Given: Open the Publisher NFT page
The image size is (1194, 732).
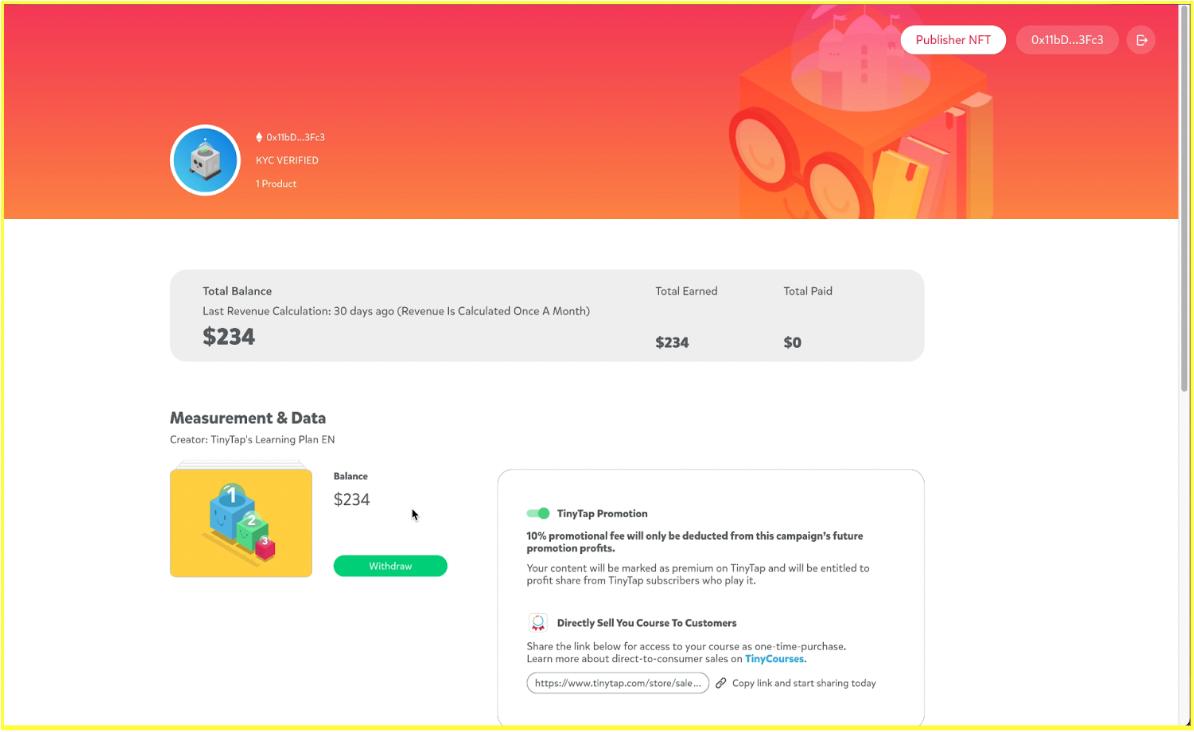Looking at the screenshot, I should 953,40.
